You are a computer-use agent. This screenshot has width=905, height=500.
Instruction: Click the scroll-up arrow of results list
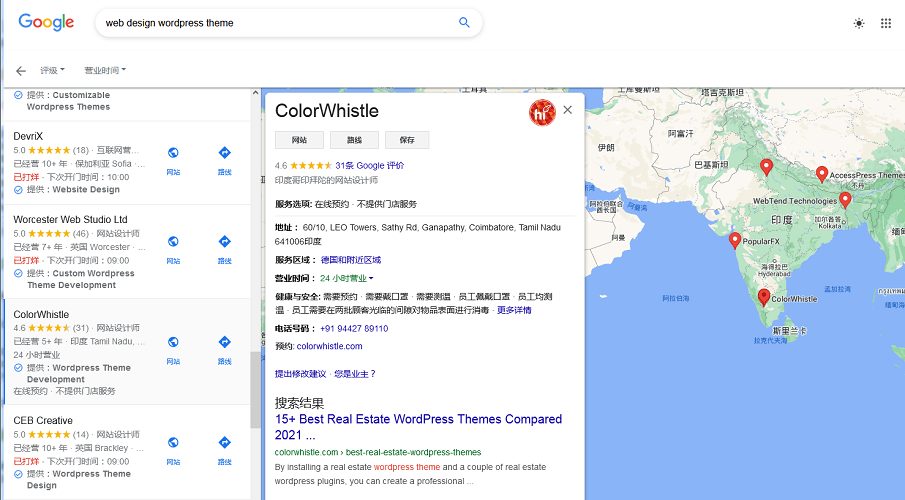point(255,92)
